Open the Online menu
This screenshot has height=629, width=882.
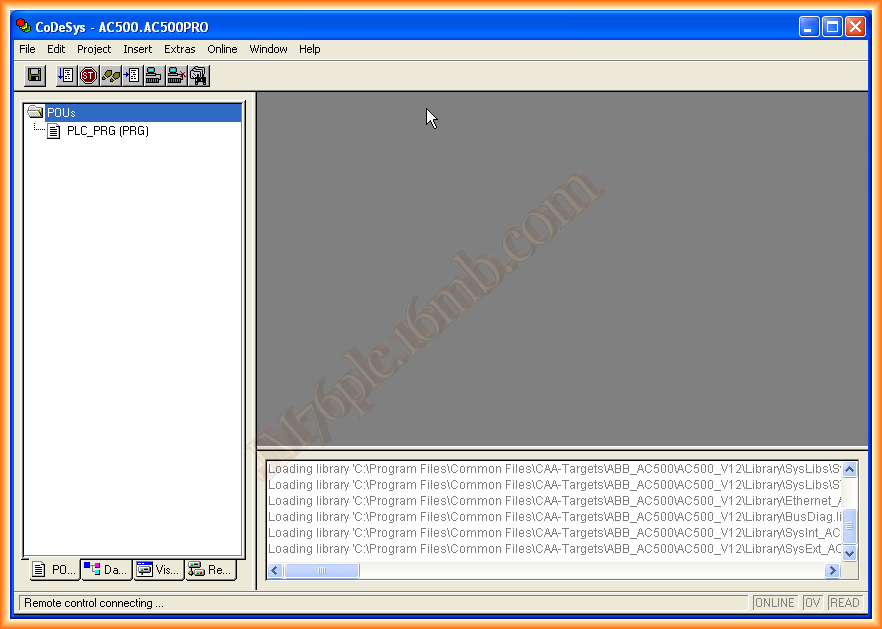pos(222,49)
